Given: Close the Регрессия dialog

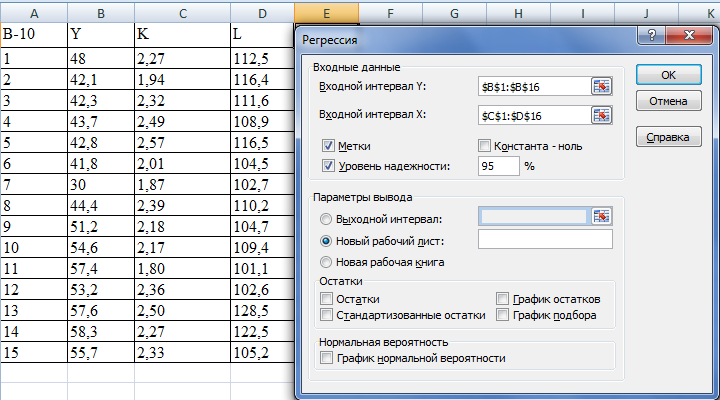Looking at the screenshot, I should click(x=689, y=35).
